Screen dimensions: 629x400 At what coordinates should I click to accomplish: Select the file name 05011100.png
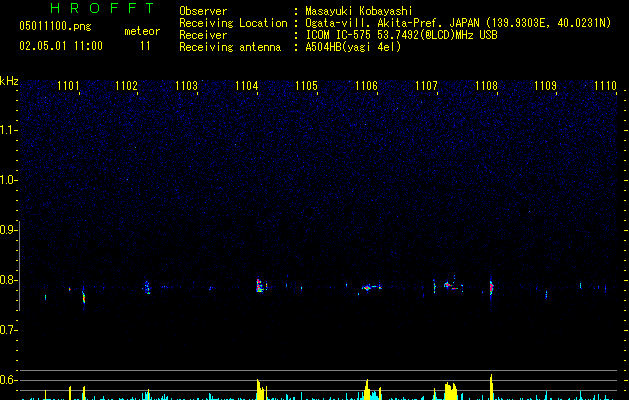point(55,27)
